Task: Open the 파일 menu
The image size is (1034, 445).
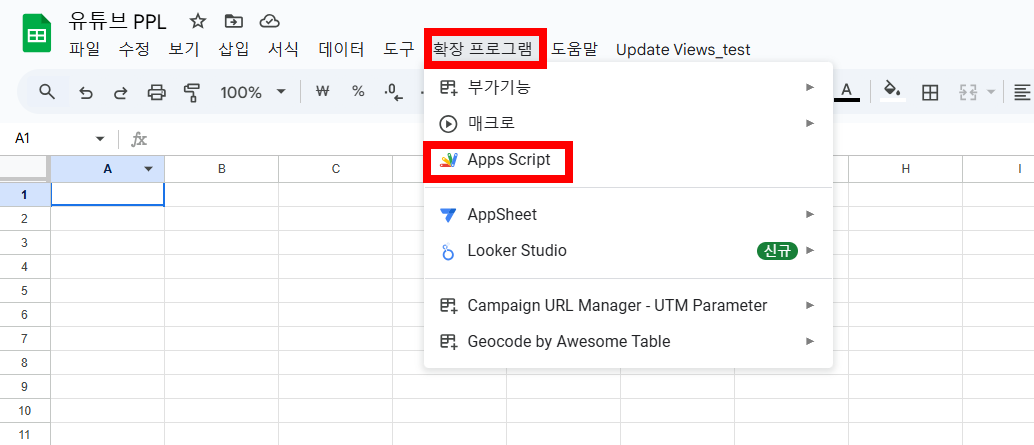Action: (x=84, y=49)
